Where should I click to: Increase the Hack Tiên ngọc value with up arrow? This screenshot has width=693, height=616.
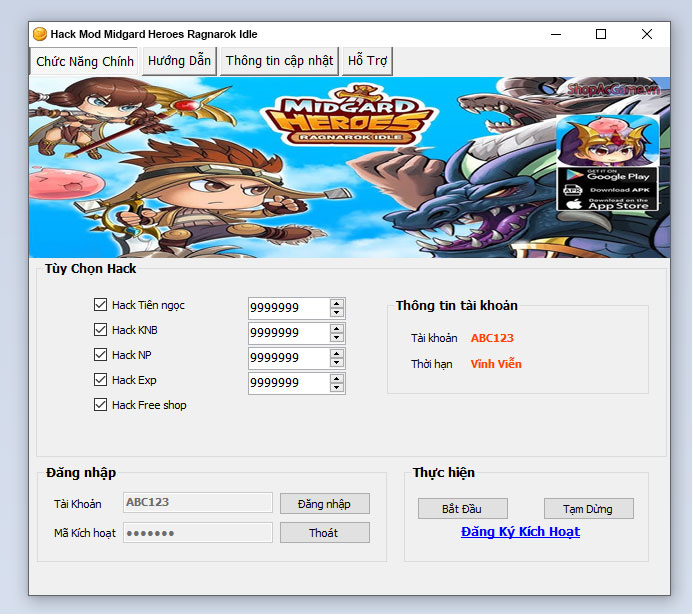[337, 304]
